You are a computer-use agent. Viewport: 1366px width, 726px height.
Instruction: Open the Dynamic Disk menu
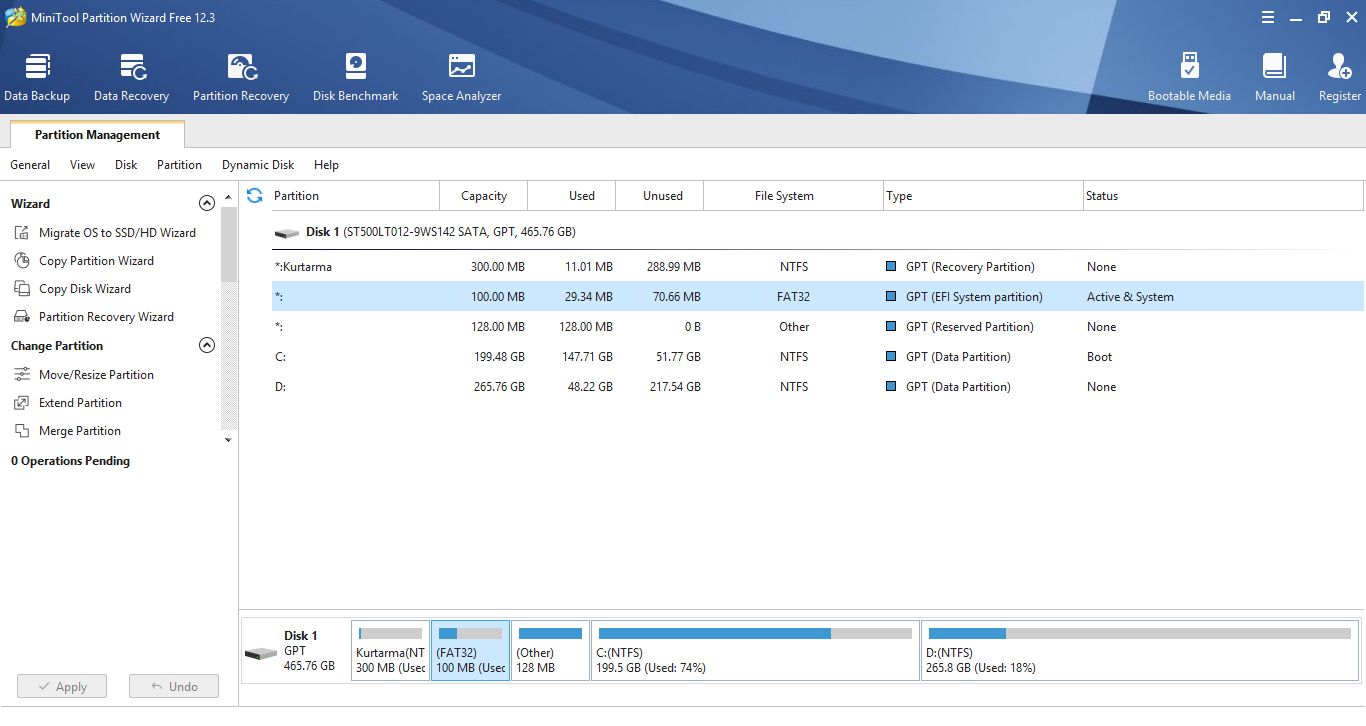[x=258, y=165]
